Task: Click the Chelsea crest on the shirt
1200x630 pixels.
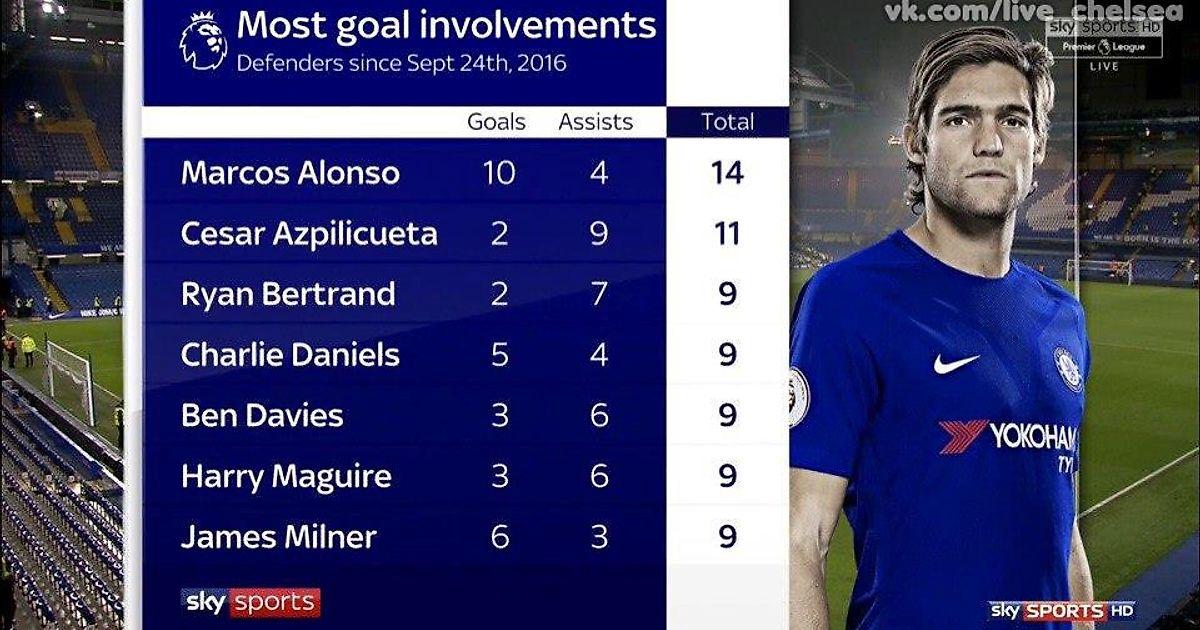Action: (1067, 368)
